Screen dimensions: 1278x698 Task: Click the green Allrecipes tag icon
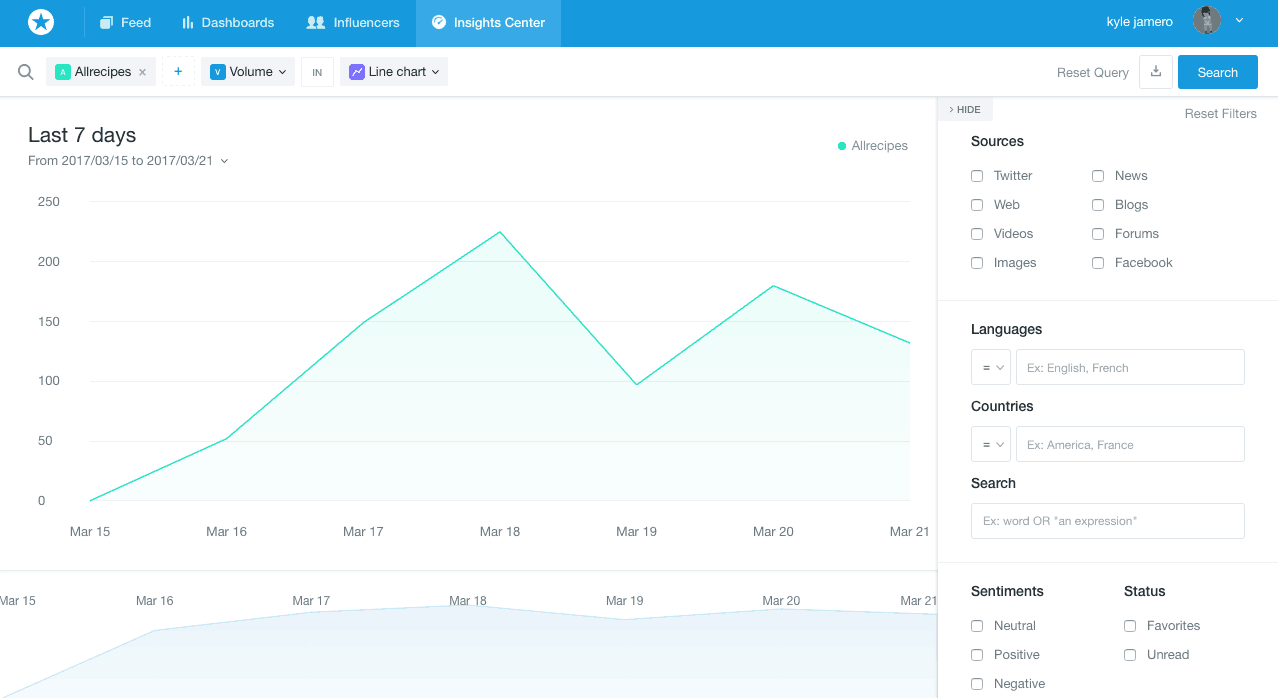(x=63, y=72)
